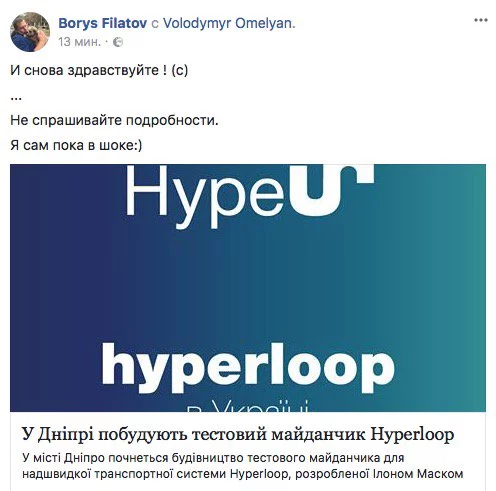Click the 13 мин. post timestamp

[x=79, y=42]
